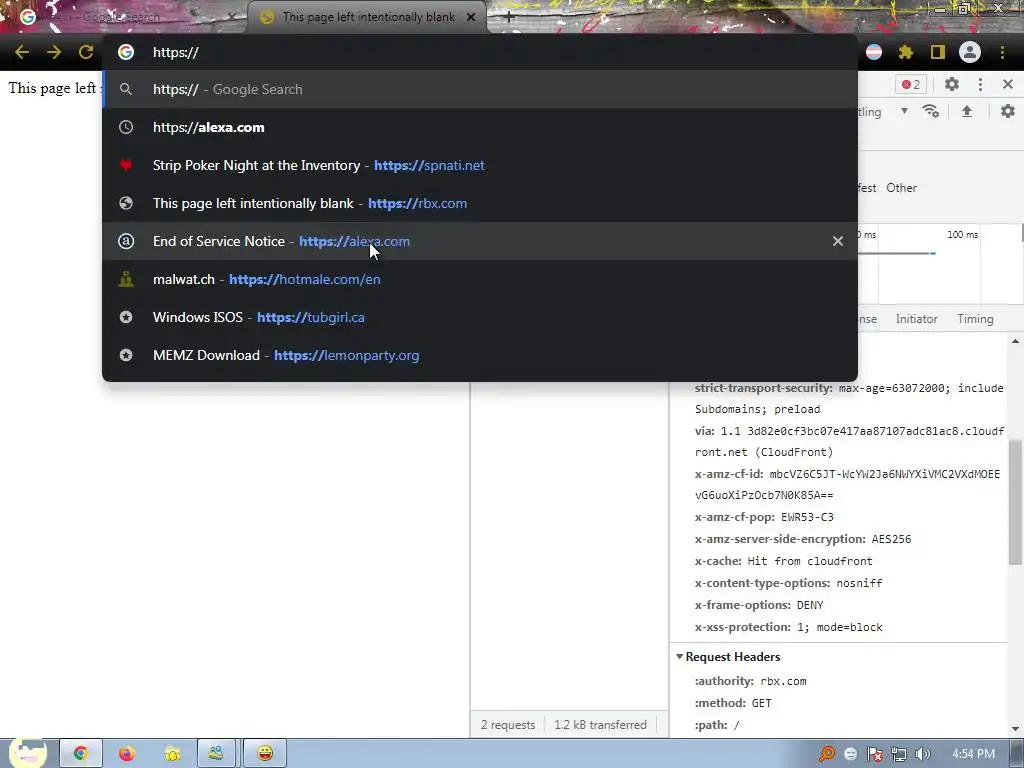
Task: Open Chrome's three-dot main menu
Action: pos(1002,52)
